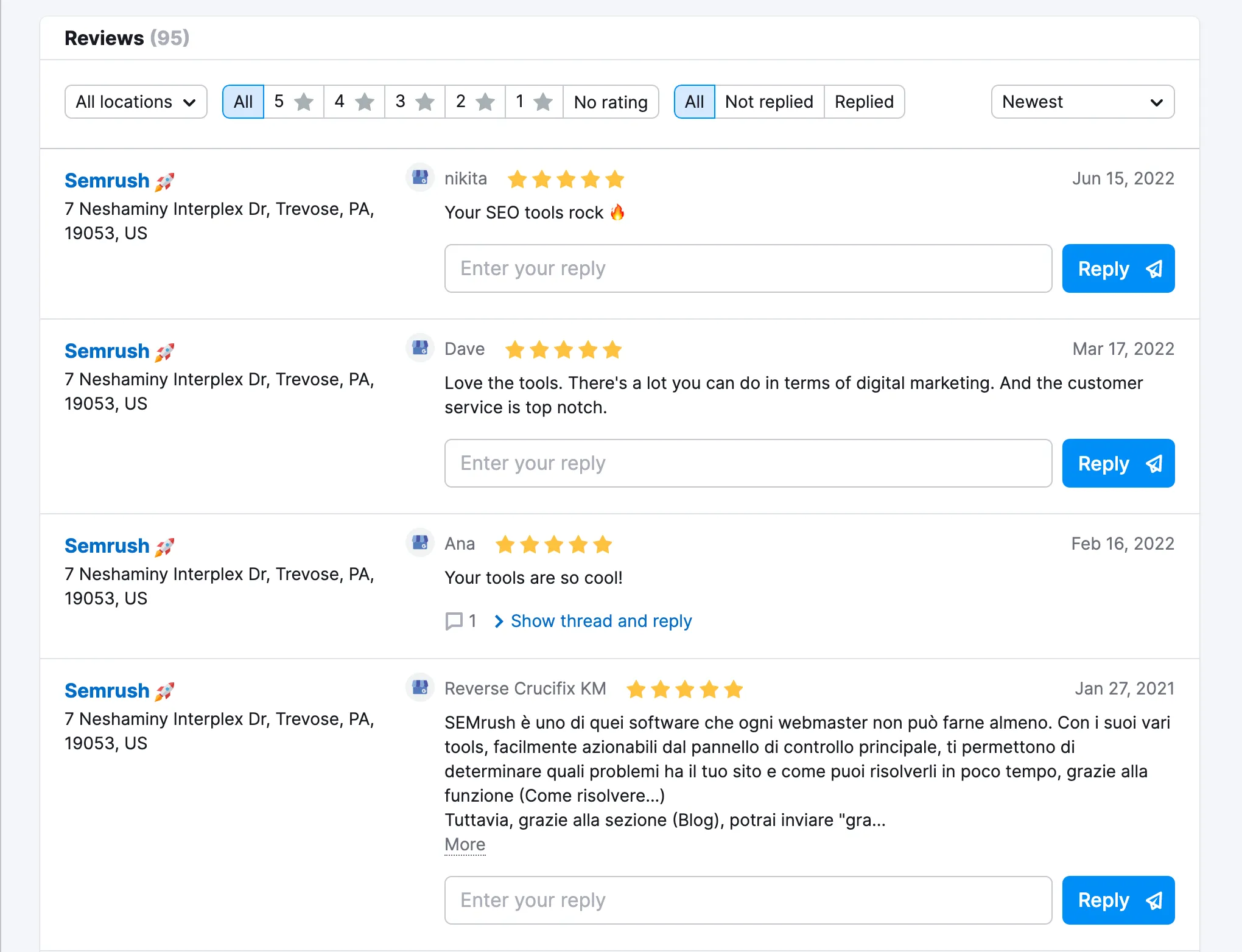This screenshot has width=1242, height=952.
Task: Click the star rating on nikita's review
Action: 566,179
